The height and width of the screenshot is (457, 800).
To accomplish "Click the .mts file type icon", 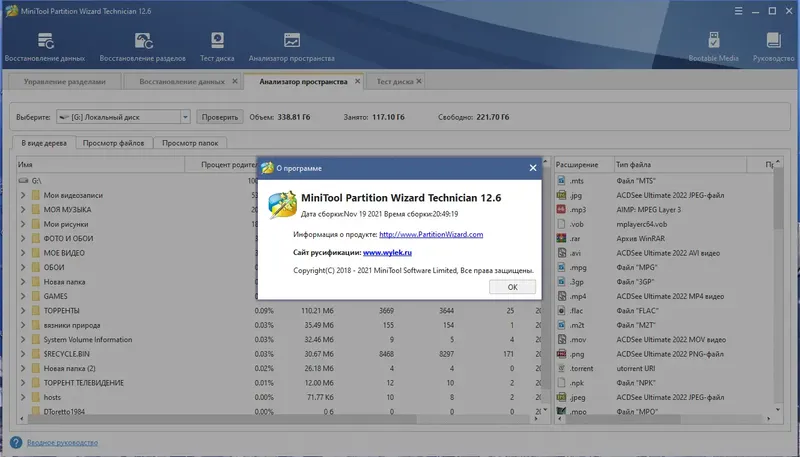I will [x=561, y=181].
